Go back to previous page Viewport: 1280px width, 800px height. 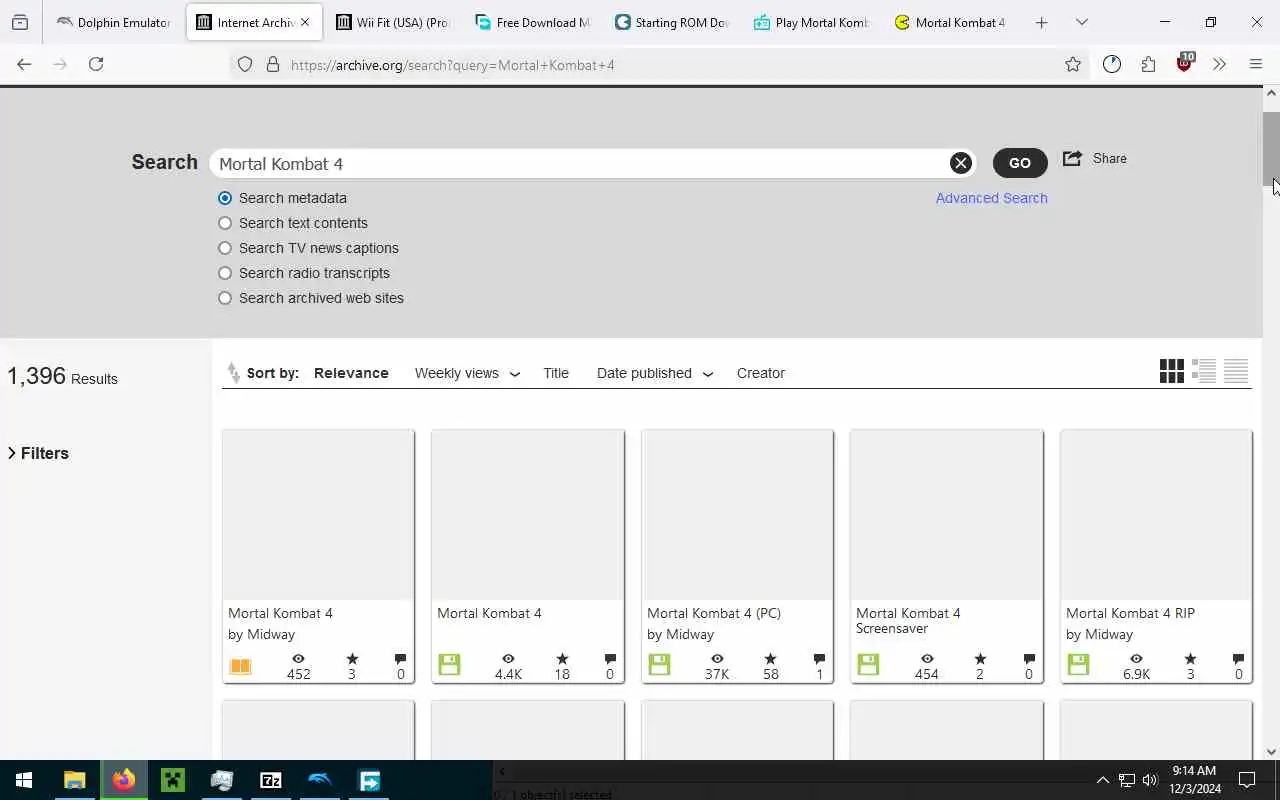click(24, 64)
